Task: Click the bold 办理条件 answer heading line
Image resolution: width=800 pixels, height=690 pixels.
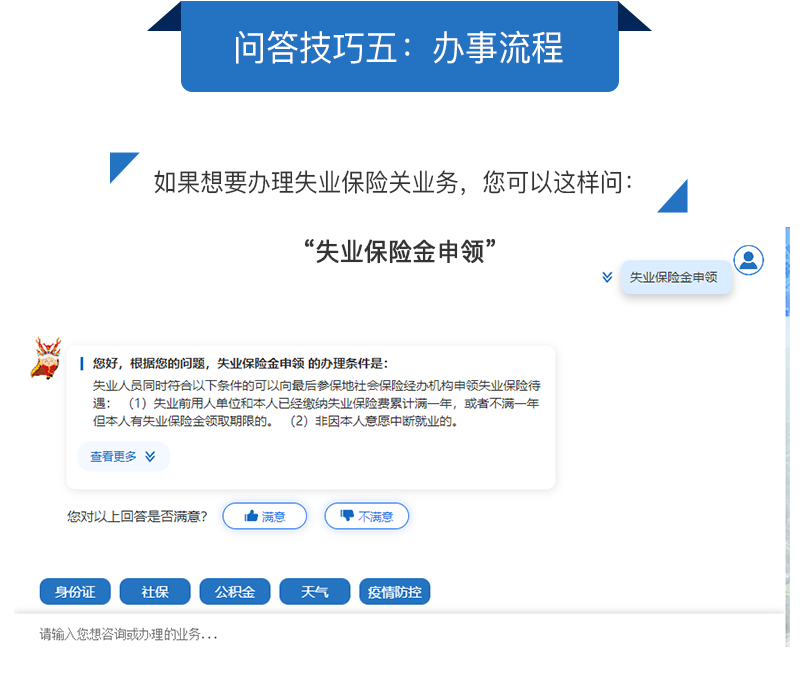Action: [x=240, y=363]
